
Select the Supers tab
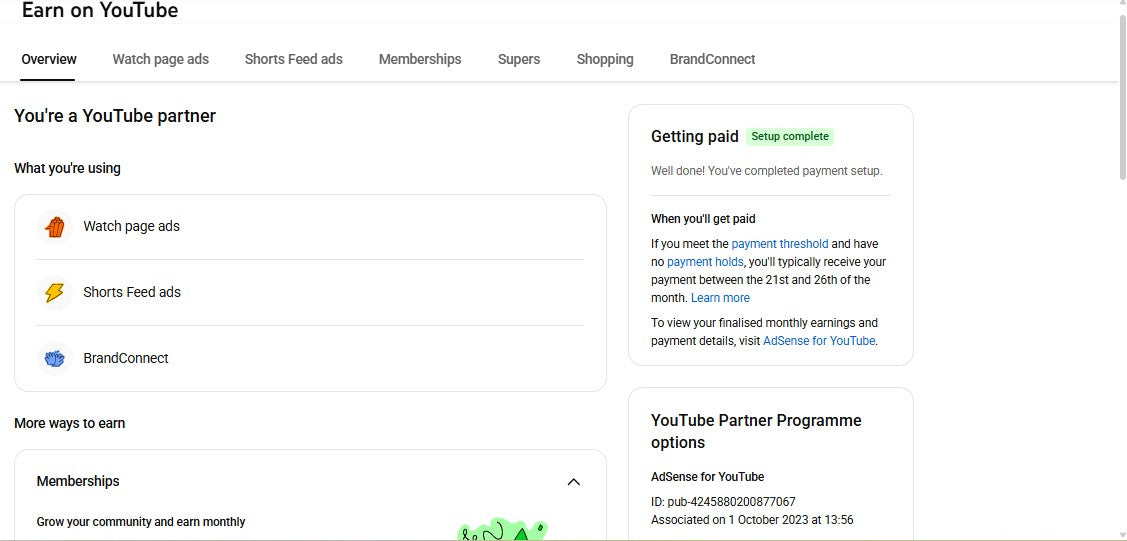point(519,59)
